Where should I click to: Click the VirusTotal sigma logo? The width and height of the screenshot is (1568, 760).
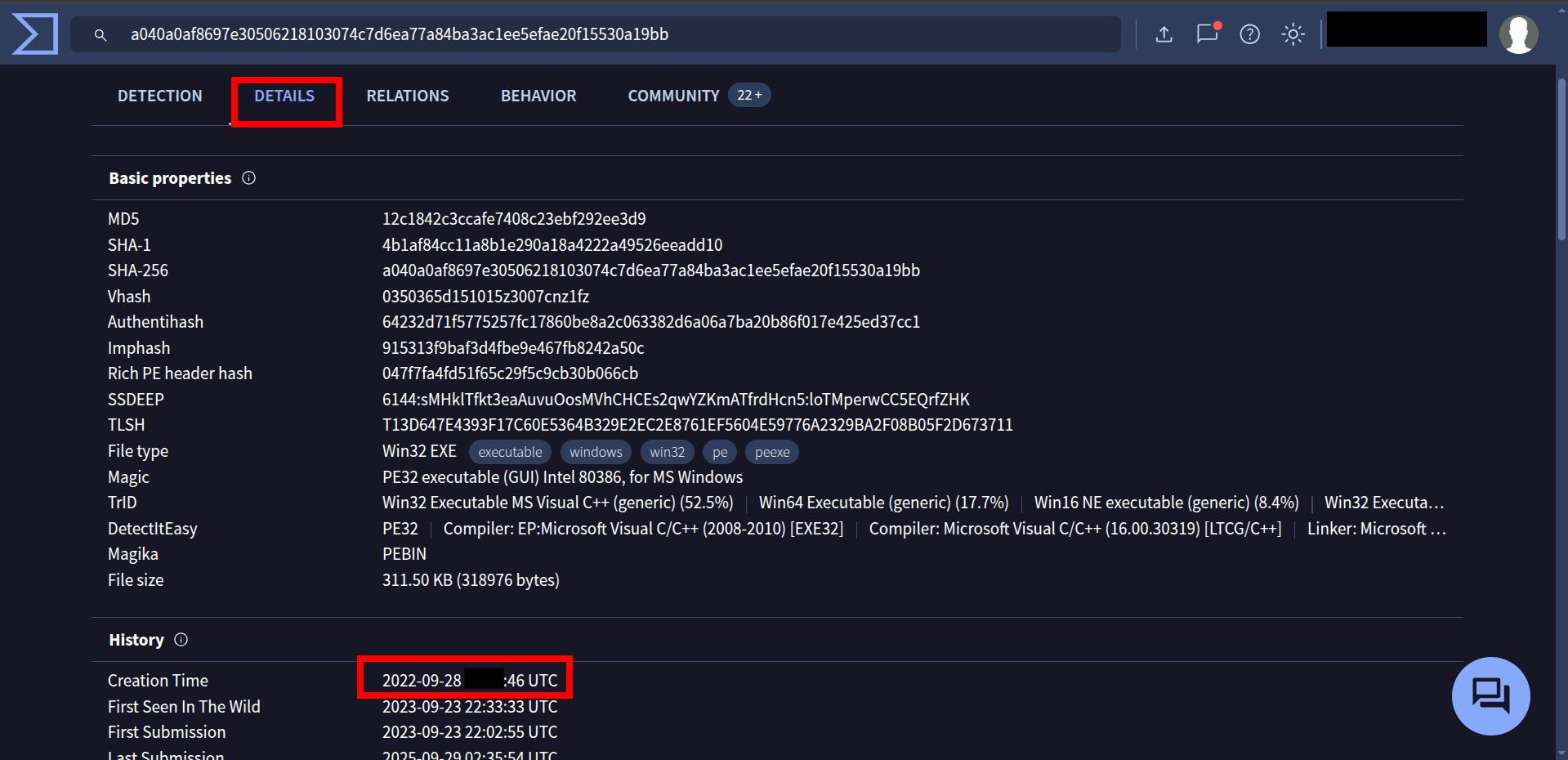[35, 34]
